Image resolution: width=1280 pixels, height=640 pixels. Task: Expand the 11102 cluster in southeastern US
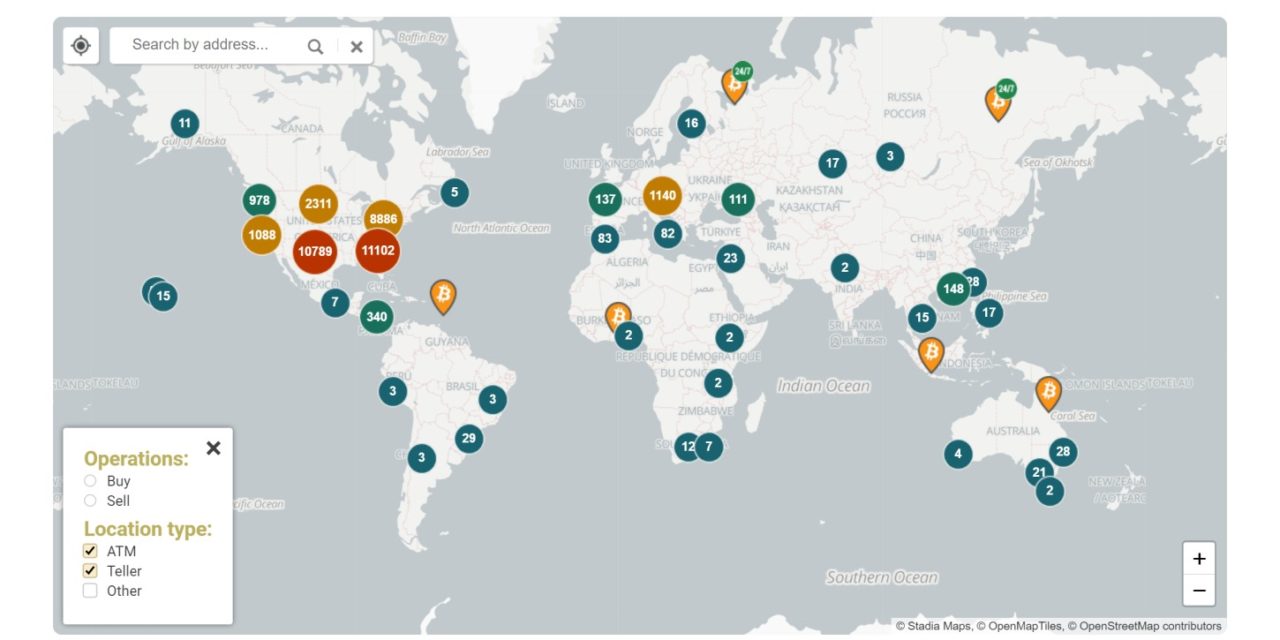point(378,251)
